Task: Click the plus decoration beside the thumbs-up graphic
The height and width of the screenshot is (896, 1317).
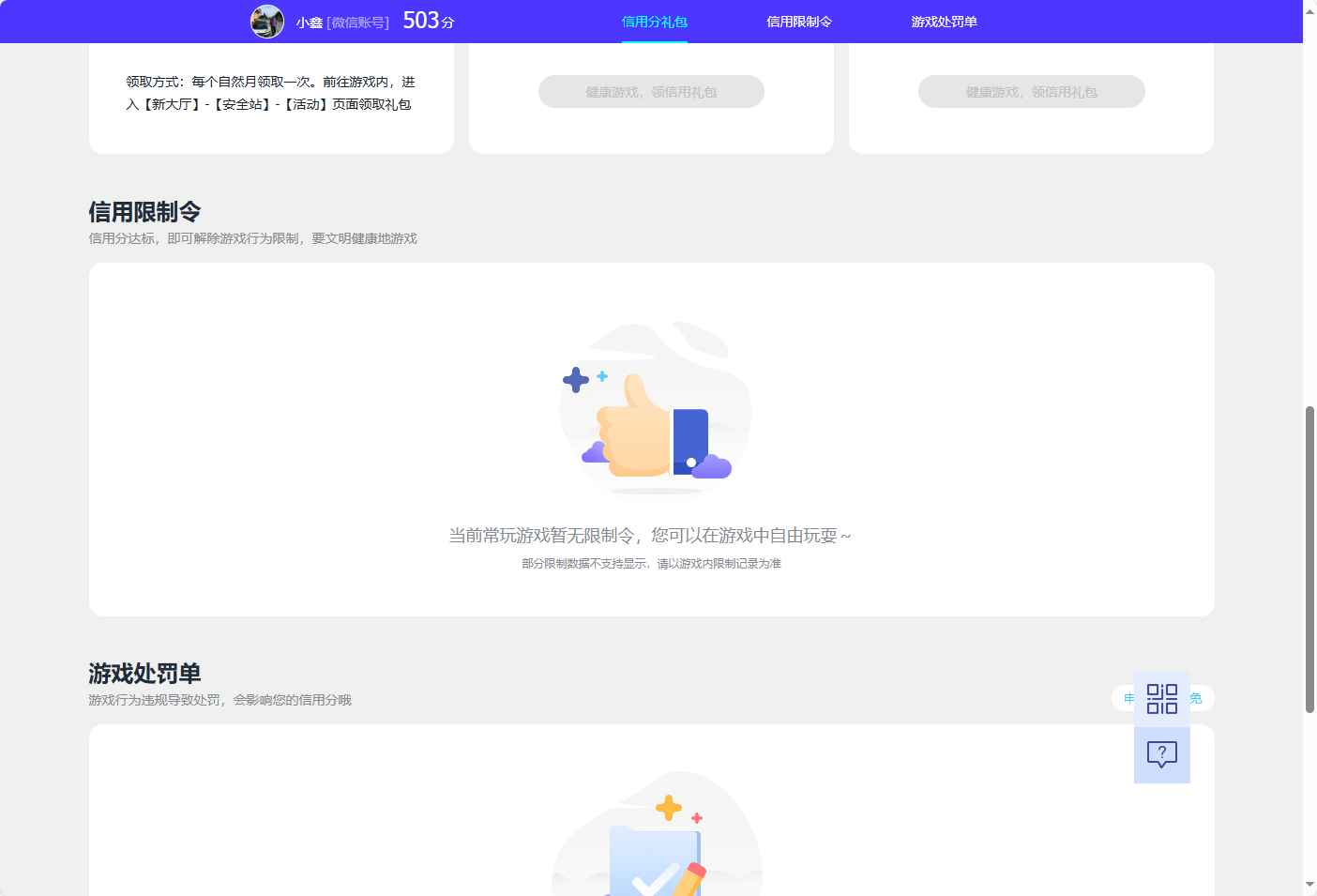Action: pyautogui.click(x=576, y=379)
